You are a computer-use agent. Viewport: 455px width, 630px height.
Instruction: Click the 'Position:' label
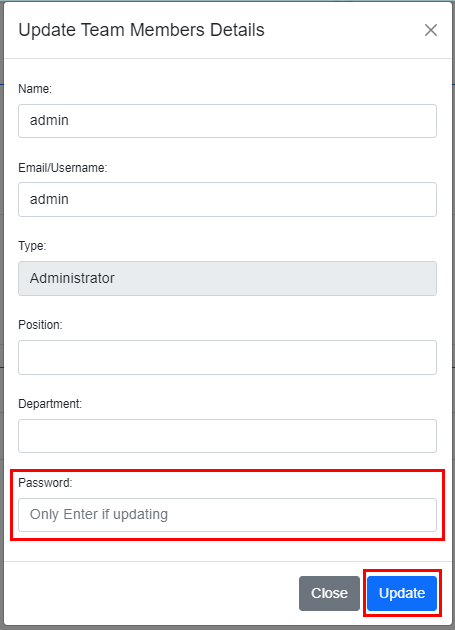(40, 325)
